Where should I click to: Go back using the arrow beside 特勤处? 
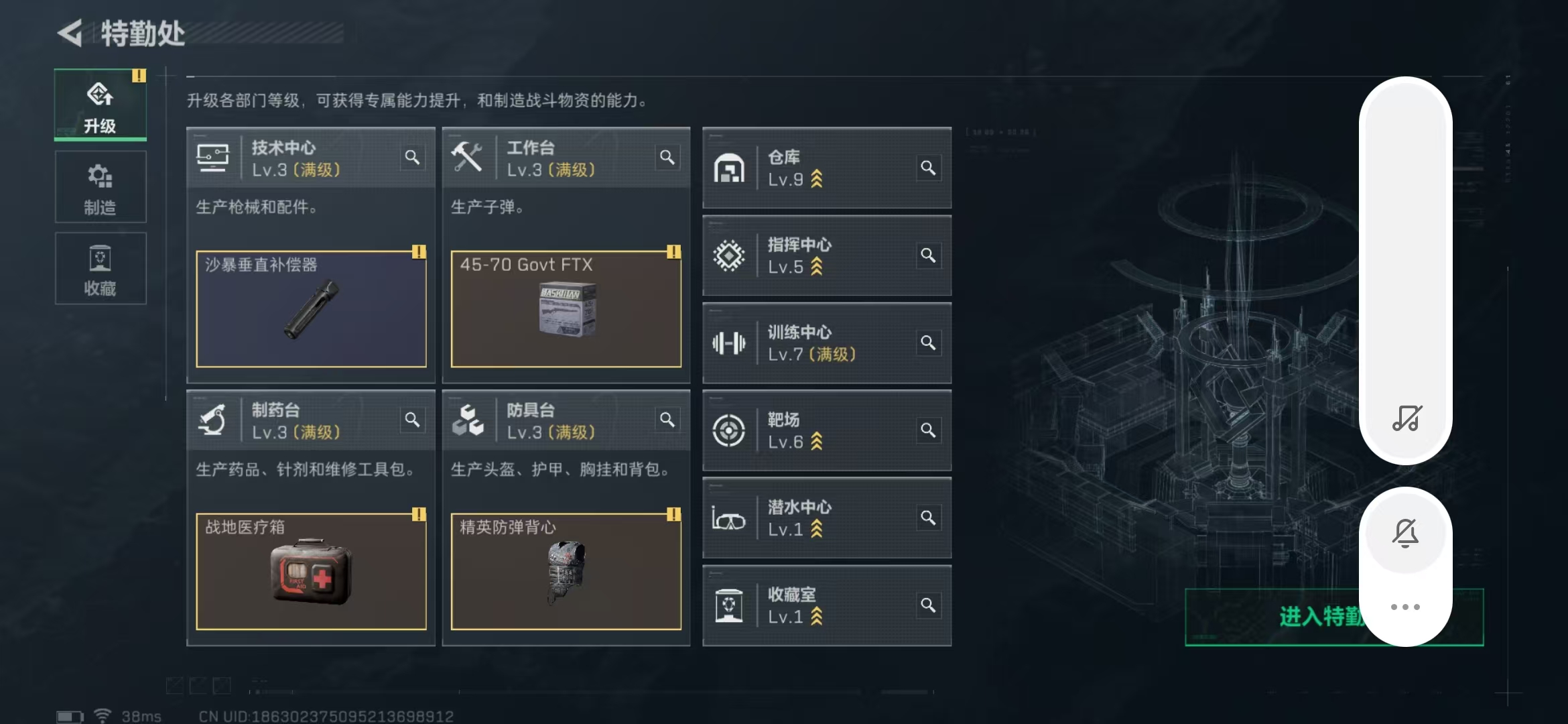tap(70, 33)
